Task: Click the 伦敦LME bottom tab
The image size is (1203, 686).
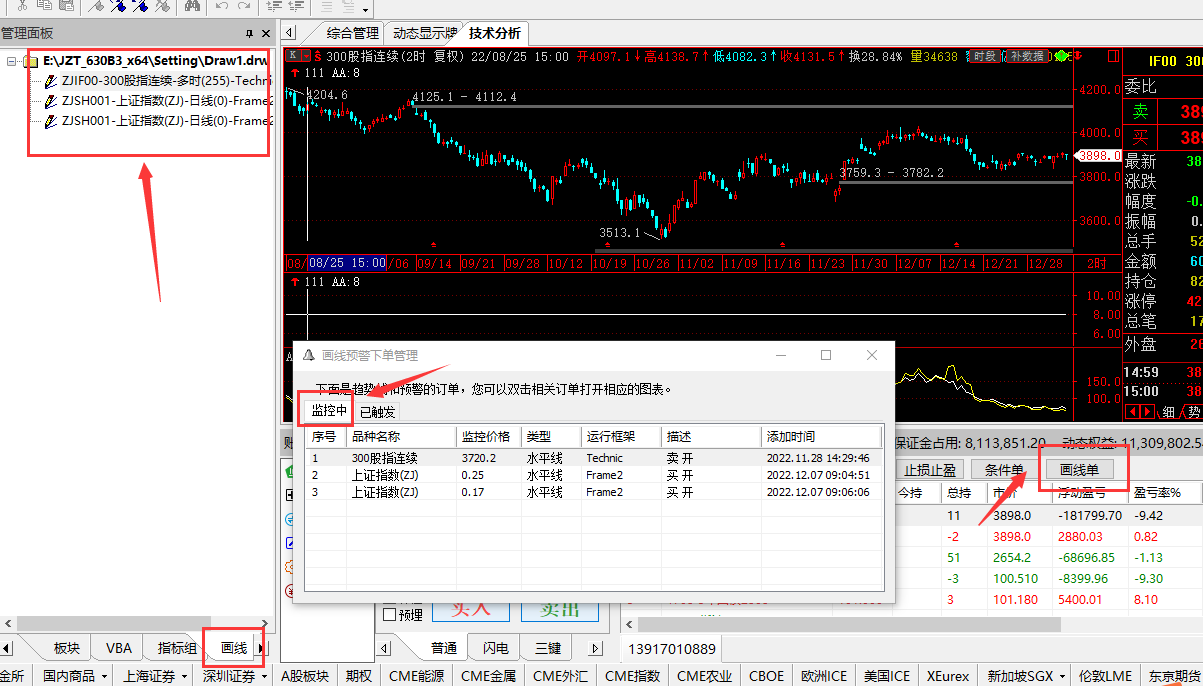Action: [1105, 676]
